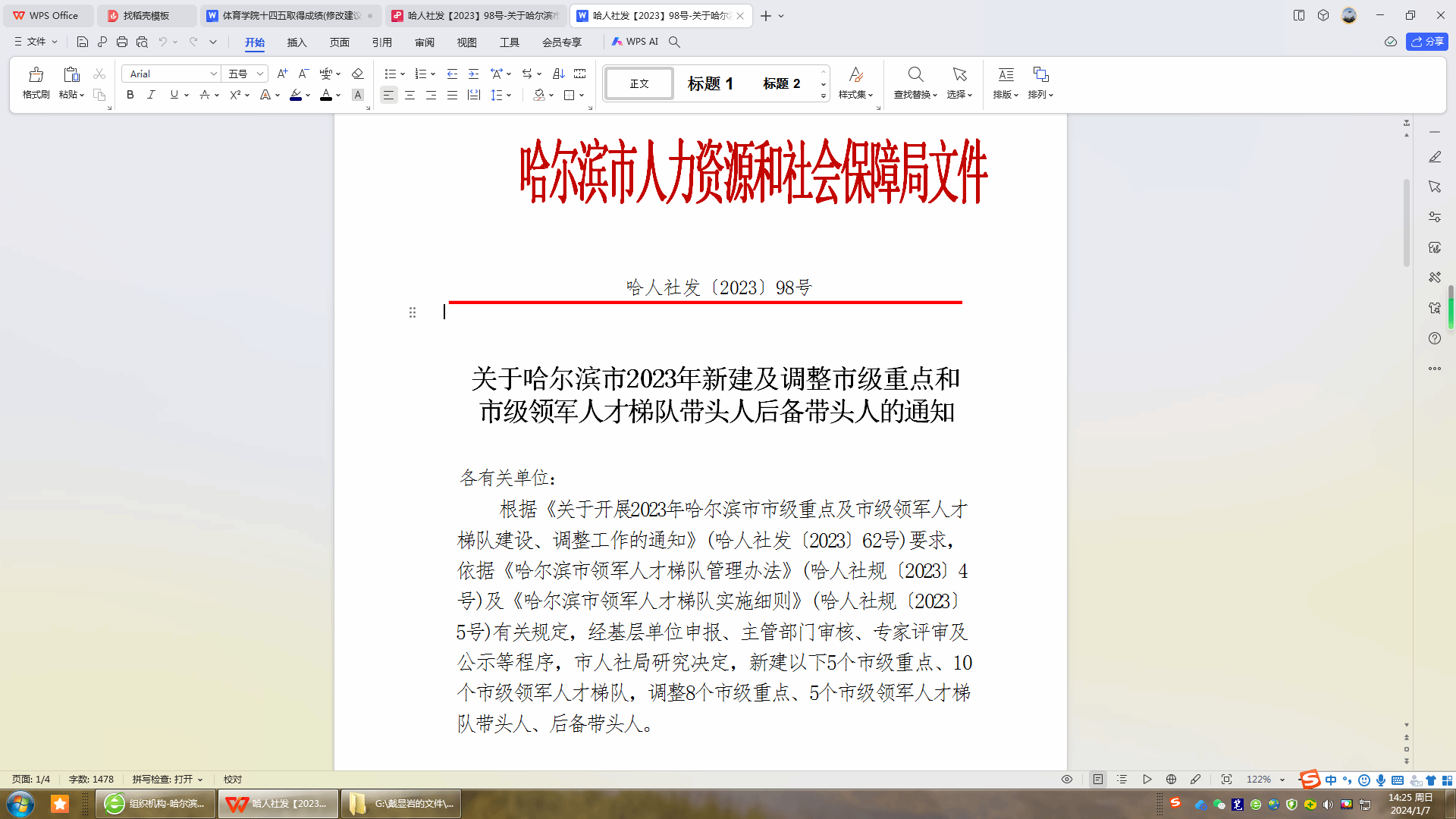
Task: Click the Justify alignment icon
Action: (452, 95)
